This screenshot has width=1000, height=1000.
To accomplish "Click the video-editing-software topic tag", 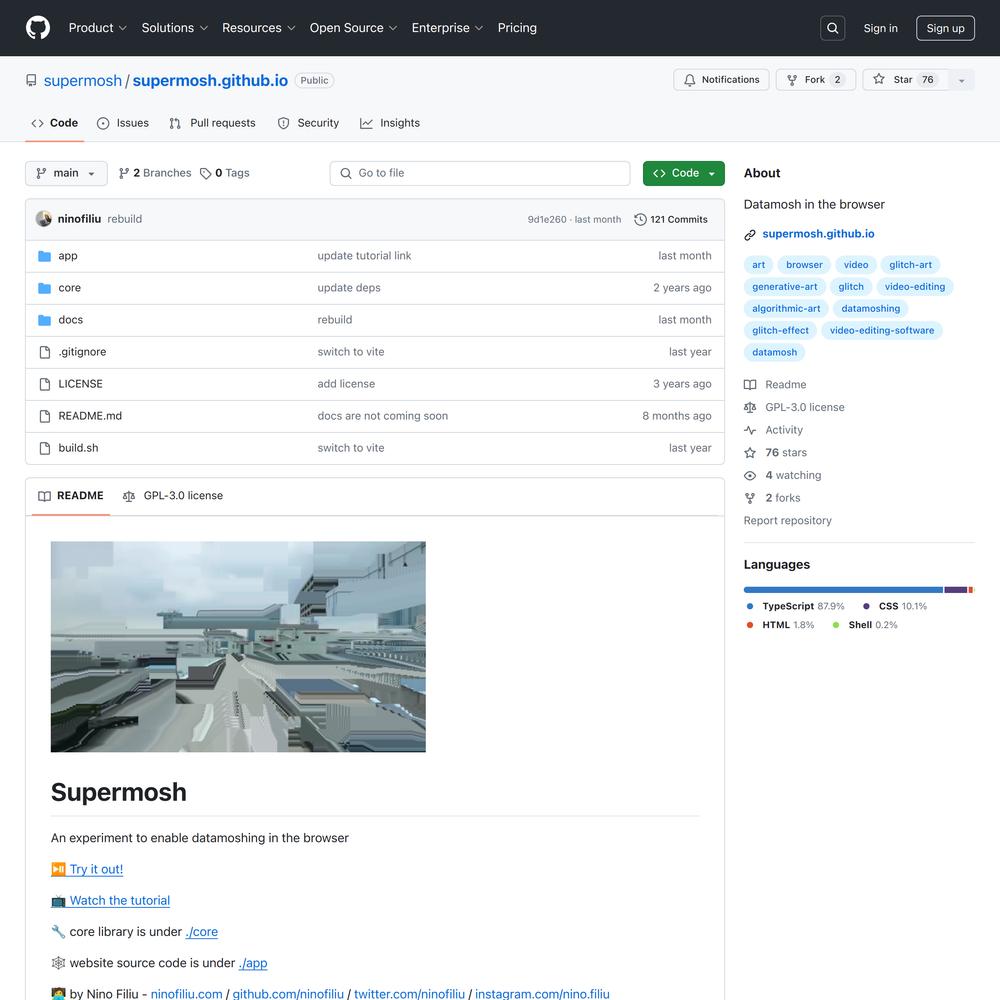I will tap(881, 330).
